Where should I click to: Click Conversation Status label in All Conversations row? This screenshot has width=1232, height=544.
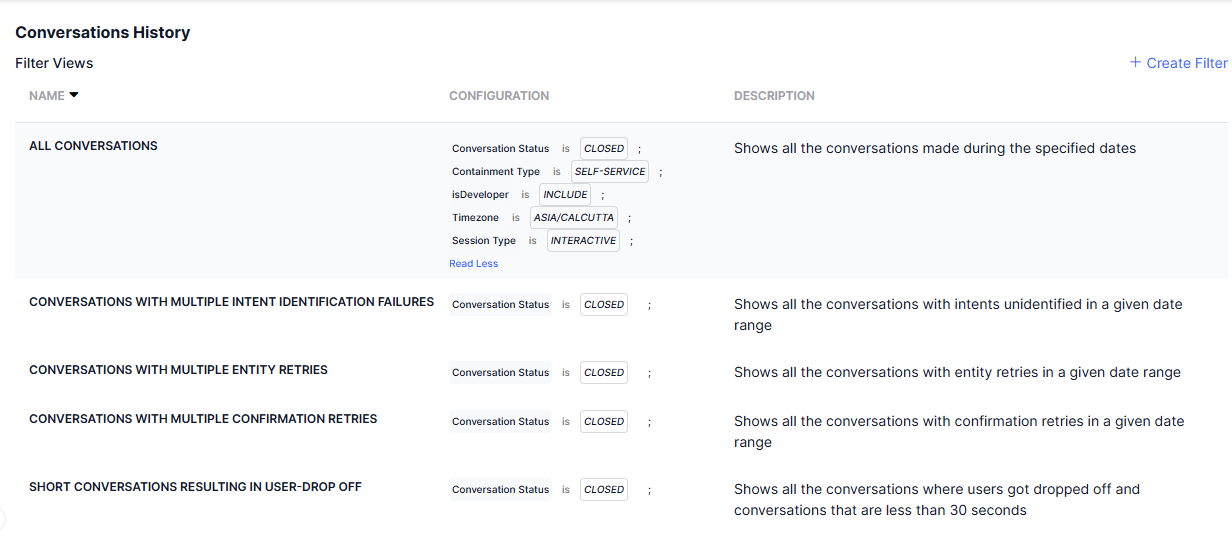pyautogui.click(x=500, y=149)
